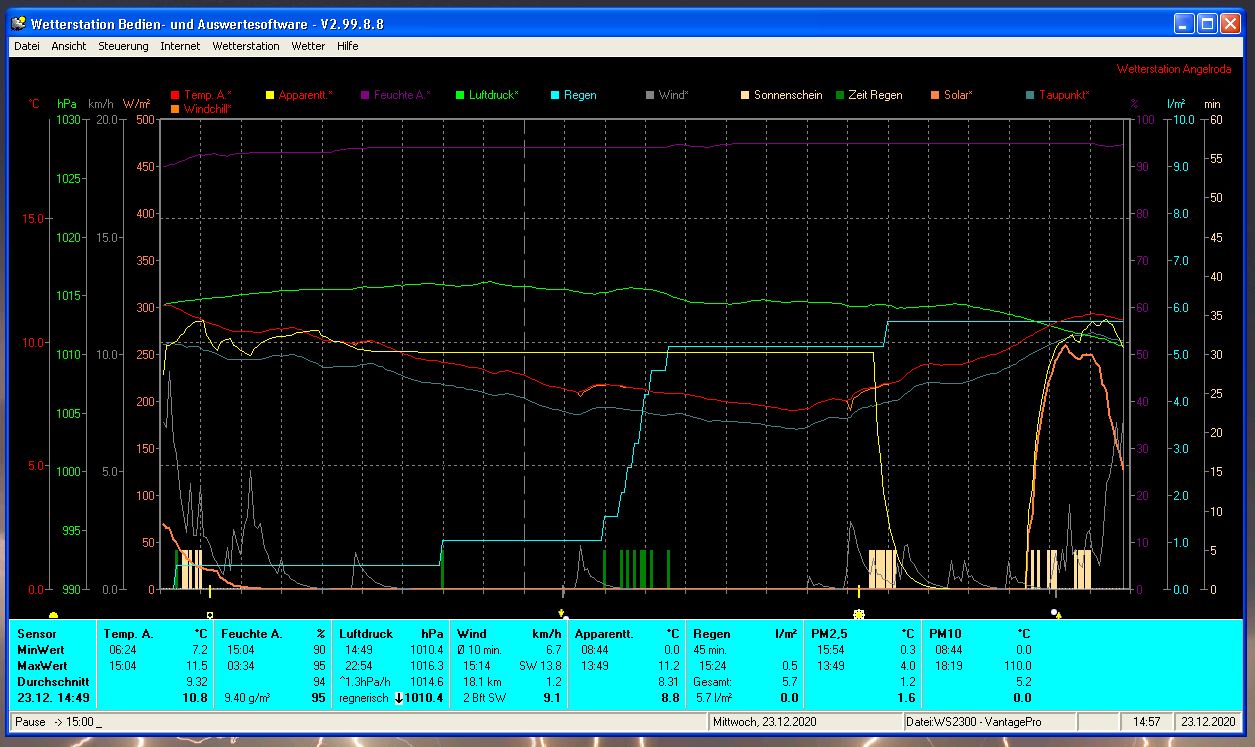
Task: Expand the Hilfe menu
Action: click(347, 46)
